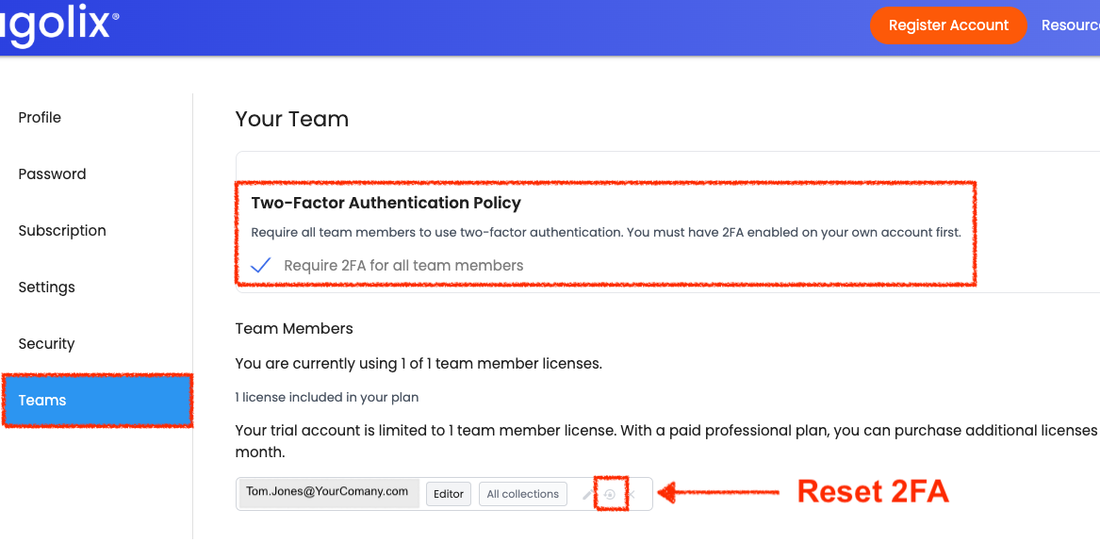This screenshot has width=1100, height=543.
Task: Open the Subscription tab
Action: coord(62,231)
